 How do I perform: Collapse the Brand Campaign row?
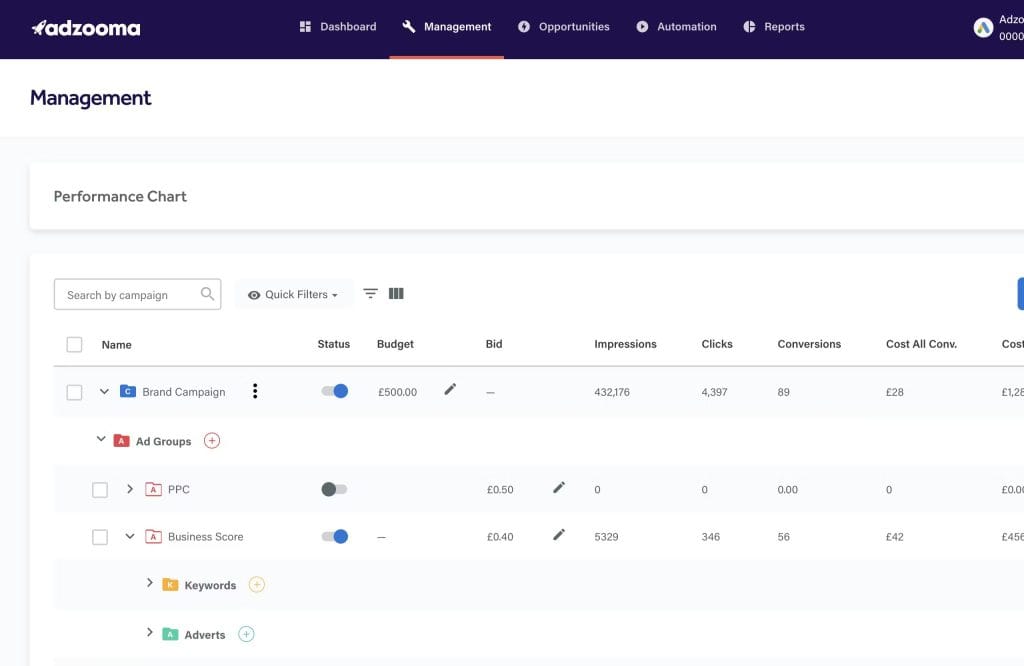pos(104,391)
